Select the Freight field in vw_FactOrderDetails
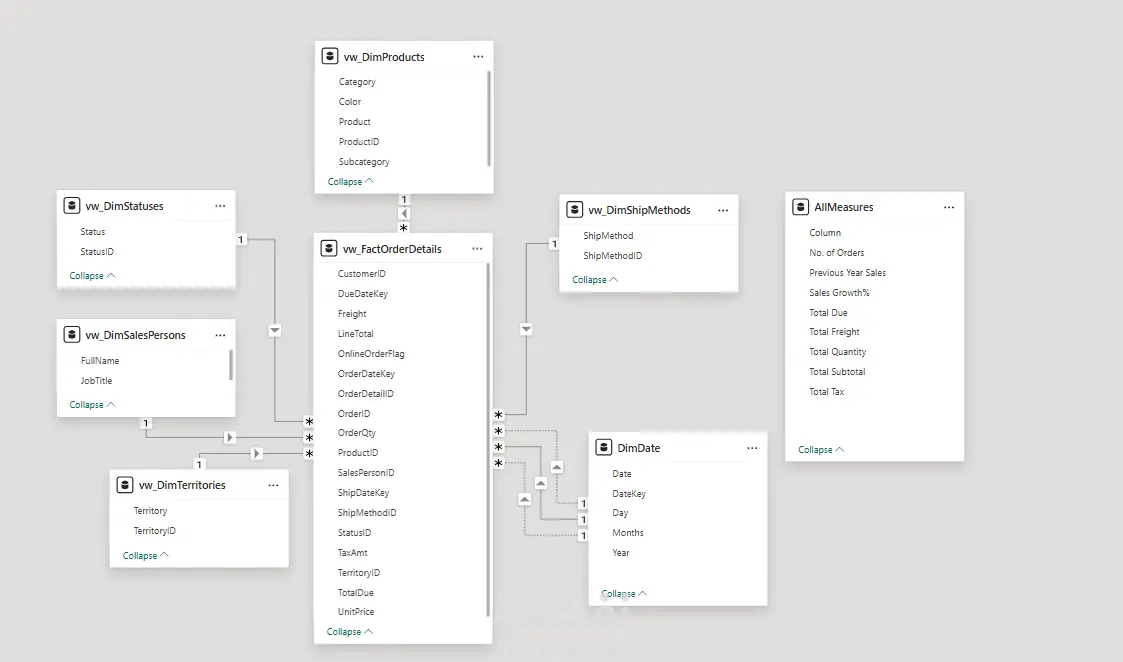The height and width of the screenshot is (662, 1123). tap(352, 314)
